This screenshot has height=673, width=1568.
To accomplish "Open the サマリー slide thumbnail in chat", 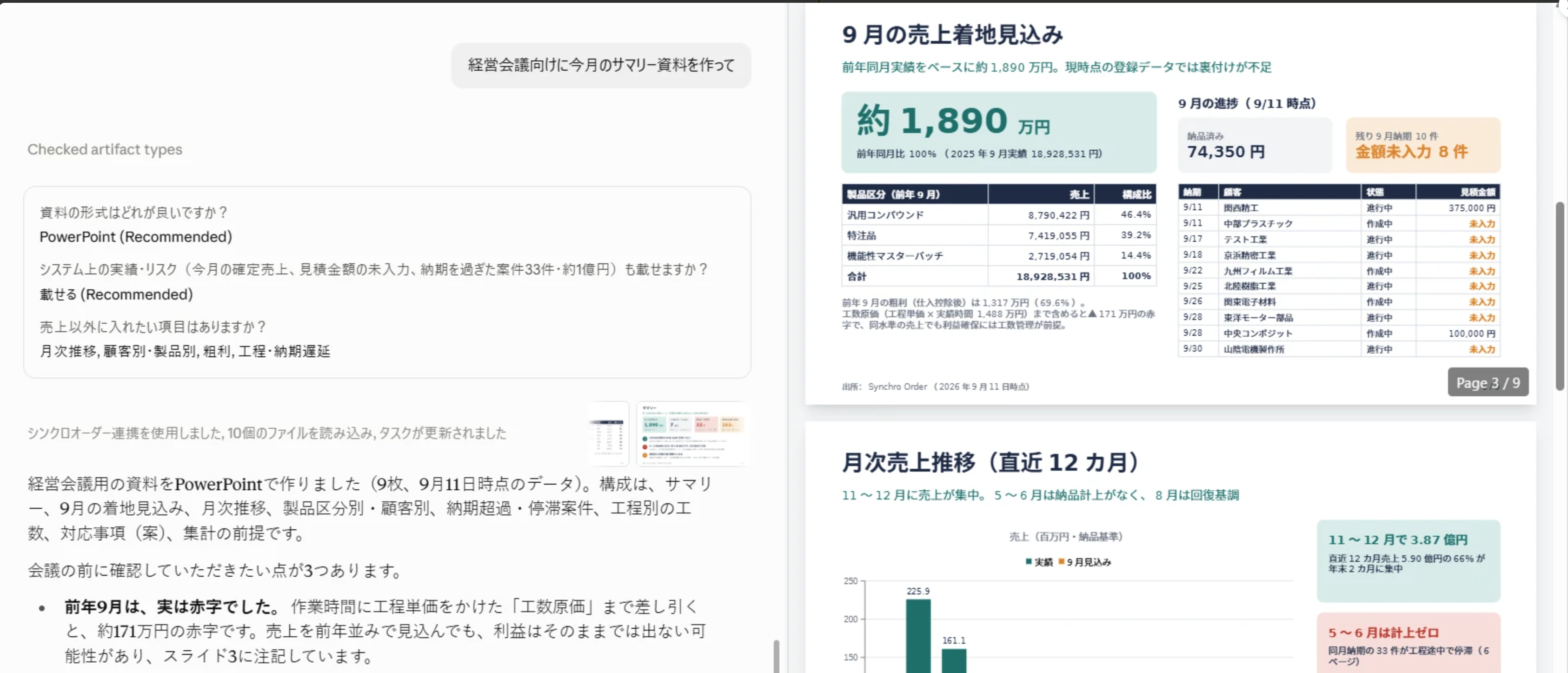I will tap(692, 433).
